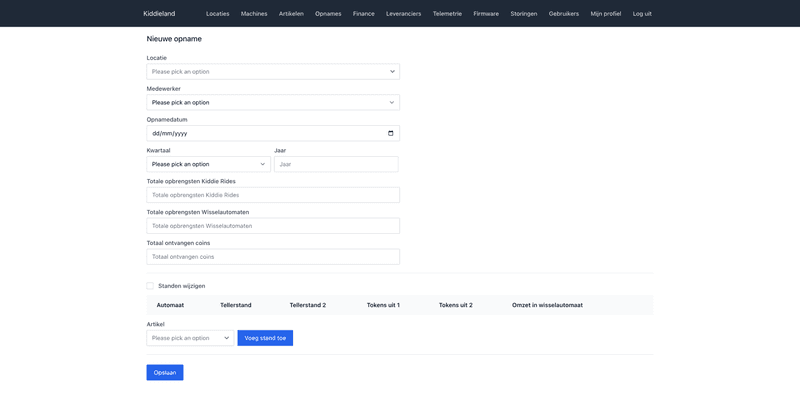Click the Kiddieland brand logo

point(159,13)
